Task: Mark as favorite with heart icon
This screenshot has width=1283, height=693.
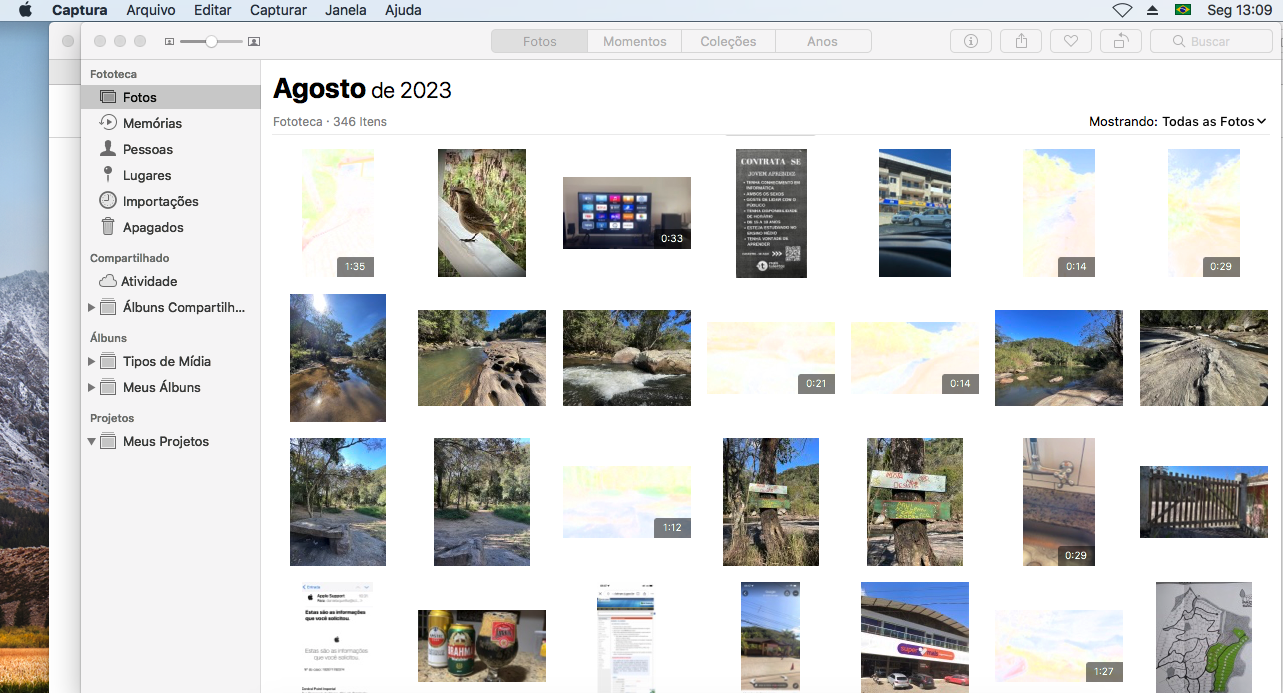Action: 1070,41
